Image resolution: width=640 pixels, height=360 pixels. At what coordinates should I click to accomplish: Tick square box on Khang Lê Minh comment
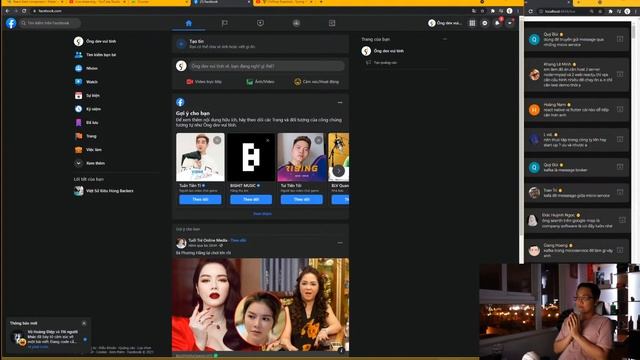(x=620, y=74)
